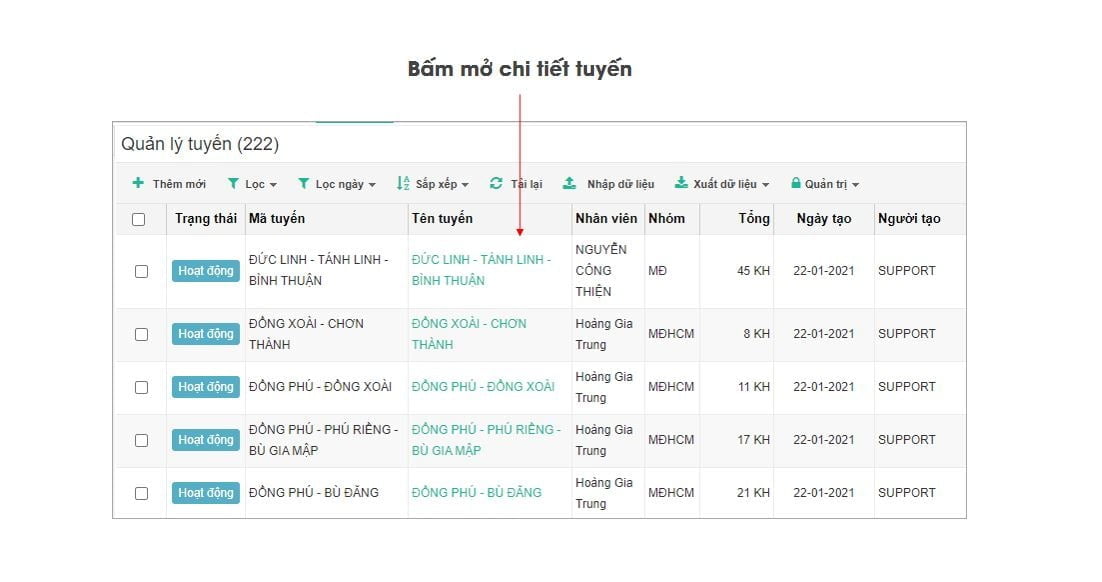Click the Ngày tạo column header
The image size is (1102, 582).
[824, 219]
